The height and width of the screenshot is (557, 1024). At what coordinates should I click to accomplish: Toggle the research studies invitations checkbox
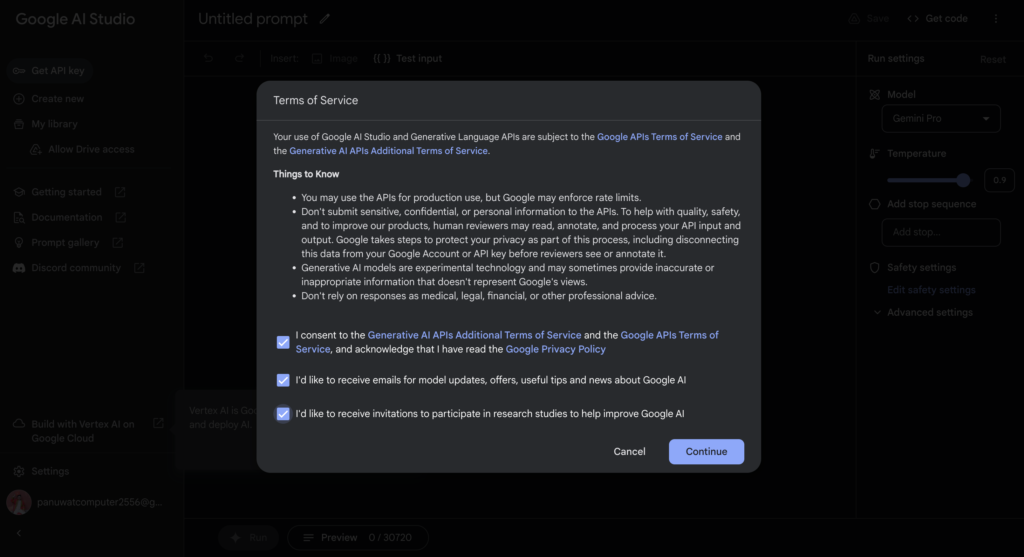[x=283, y=413]
